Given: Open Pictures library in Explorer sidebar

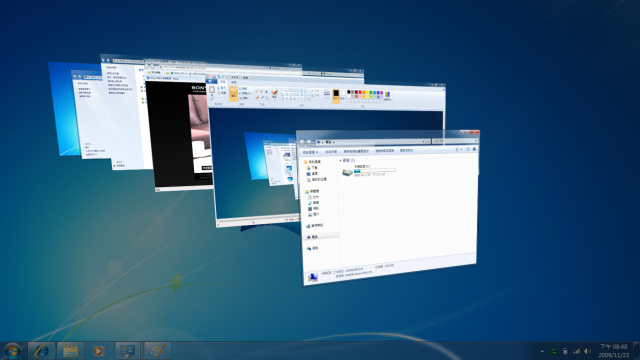Looking at the screenshot, I should 314,214.
